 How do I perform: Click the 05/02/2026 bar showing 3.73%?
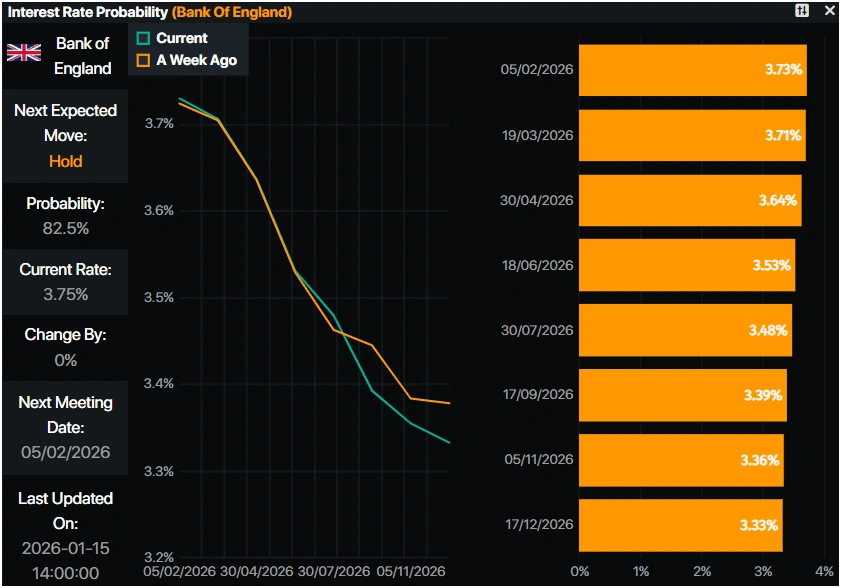click(692, 70)
